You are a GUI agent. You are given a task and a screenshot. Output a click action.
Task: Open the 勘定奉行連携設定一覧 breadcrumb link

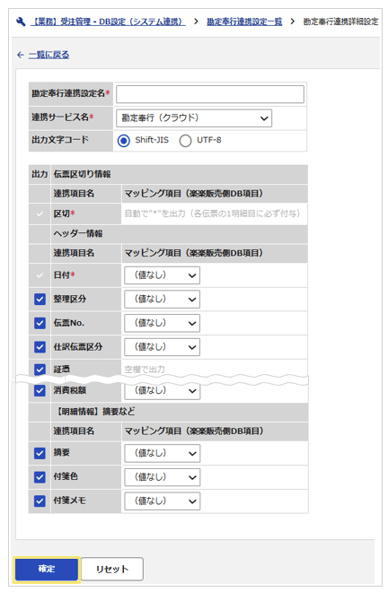pos(244,22)
